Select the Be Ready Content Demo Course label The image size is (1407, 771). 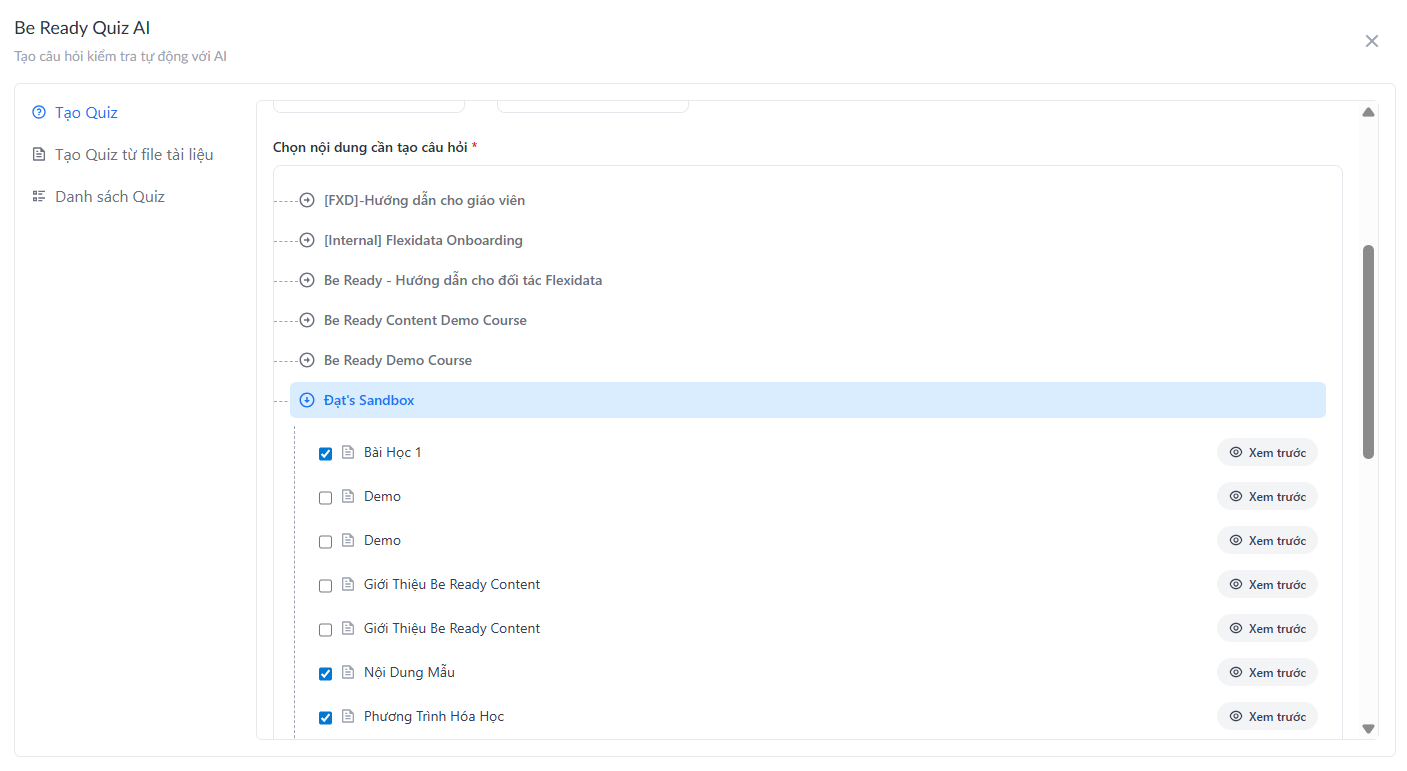(x=425, y=320)
